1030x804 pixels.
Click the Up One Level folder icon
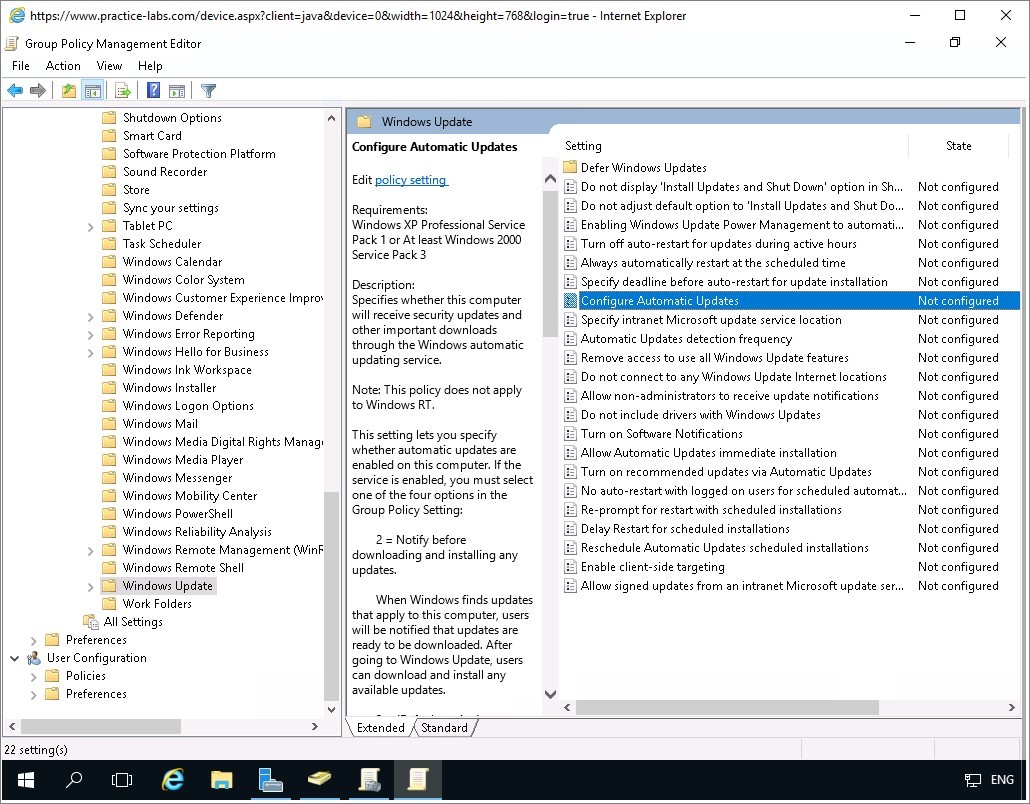68,91
